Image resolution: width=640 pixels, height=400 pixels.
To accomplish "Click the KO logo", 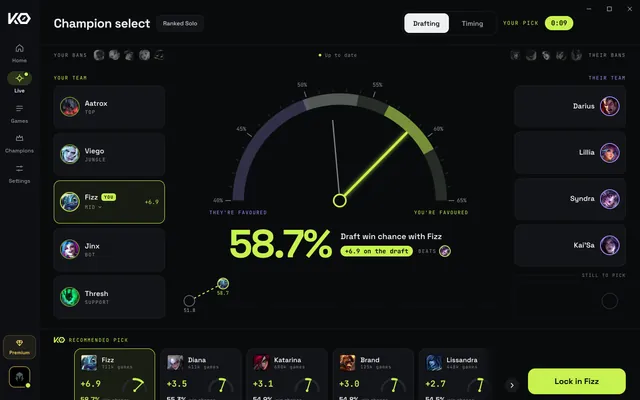I will coord(19,18).
